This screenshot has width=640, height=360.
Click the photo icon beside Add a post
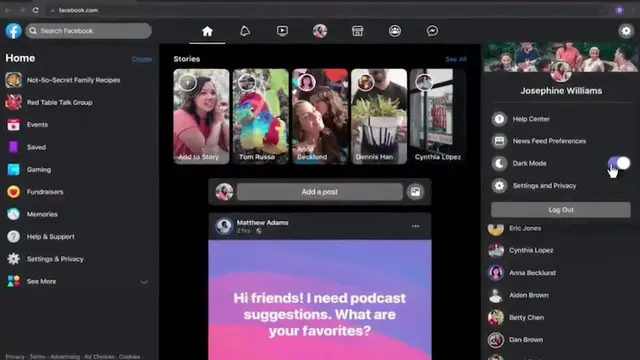click(x=415, y=192)
